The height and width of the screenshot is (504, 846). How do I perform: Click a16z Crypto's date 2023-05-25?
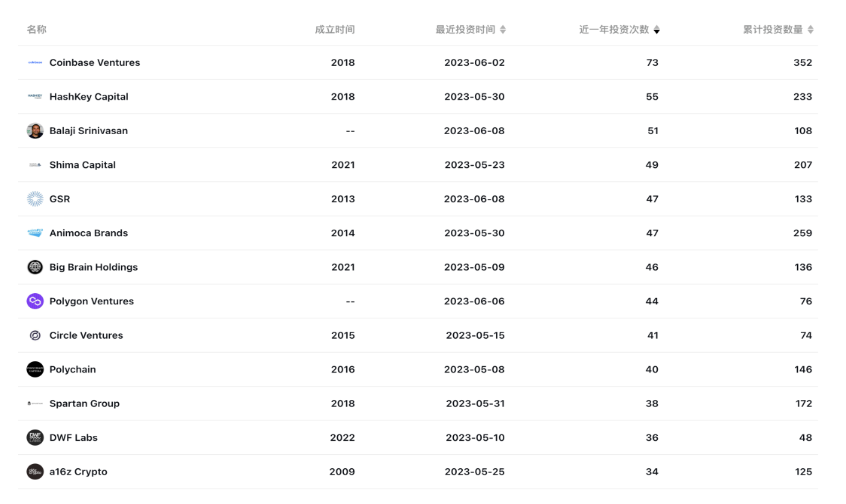(x=475, y=472)
